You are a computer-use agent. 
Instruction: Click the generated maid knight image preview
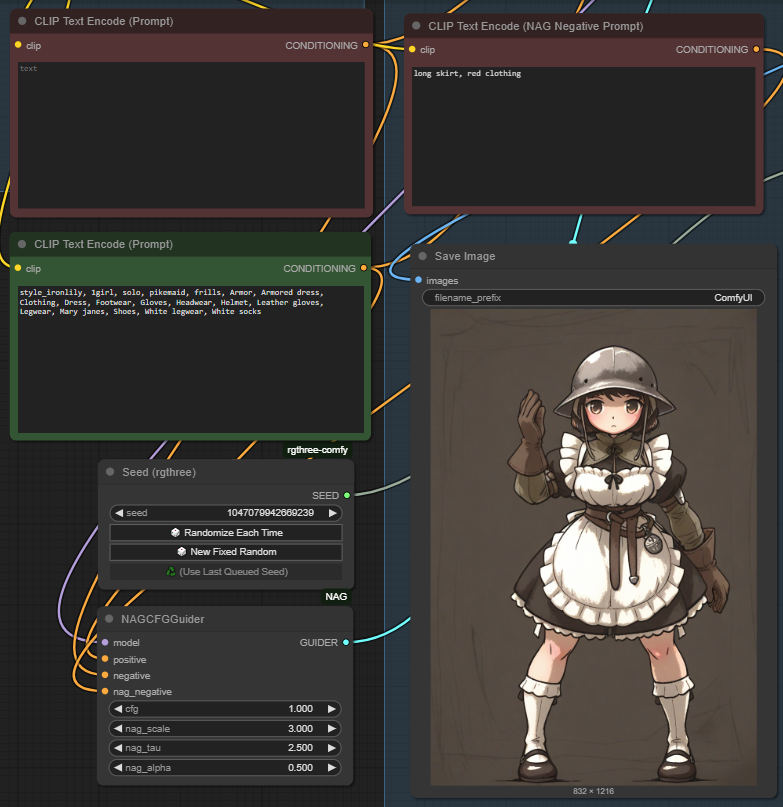click(x=593, y=547)
